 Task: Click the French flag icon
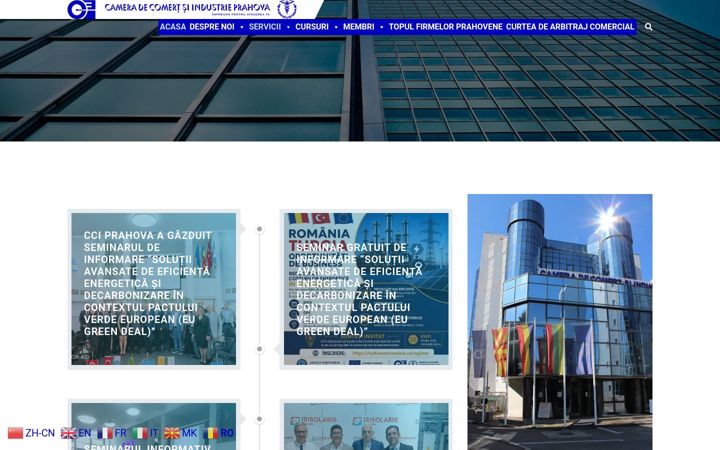[105, 433]
